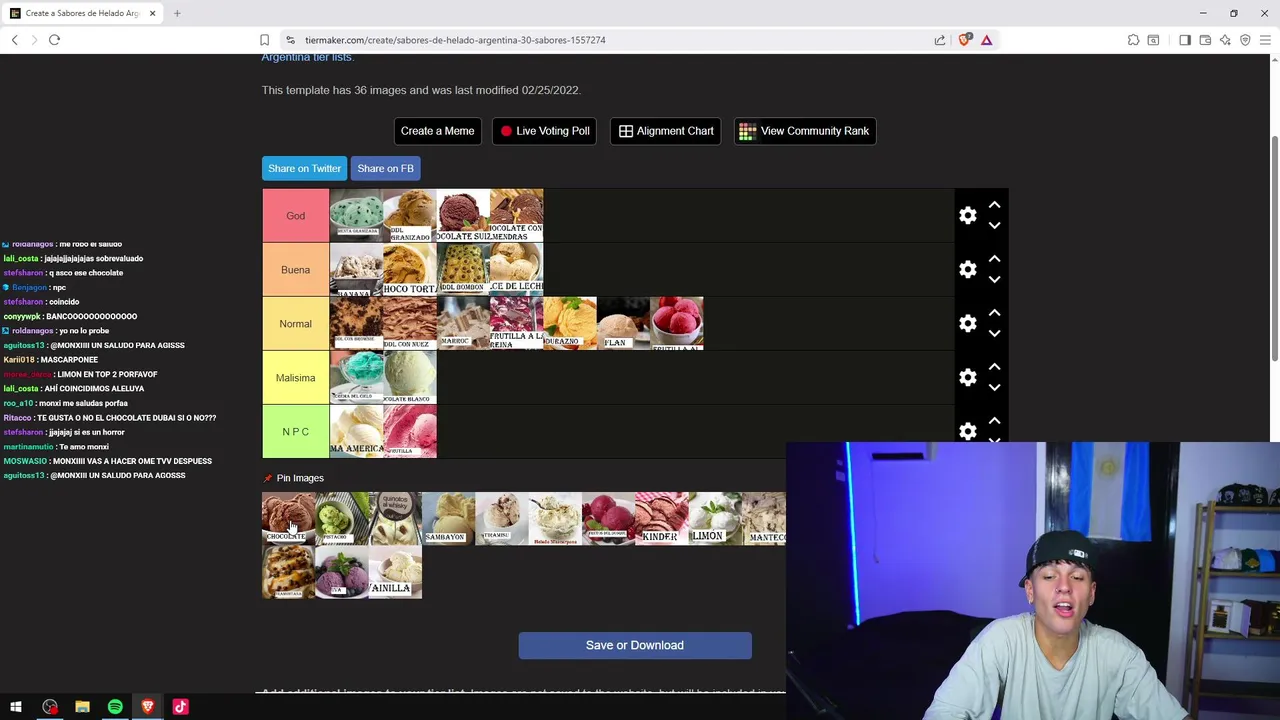Toggle browser sidebar panel icon
The height and width of the screenshot is (720, 1280).
[1185, 40]
